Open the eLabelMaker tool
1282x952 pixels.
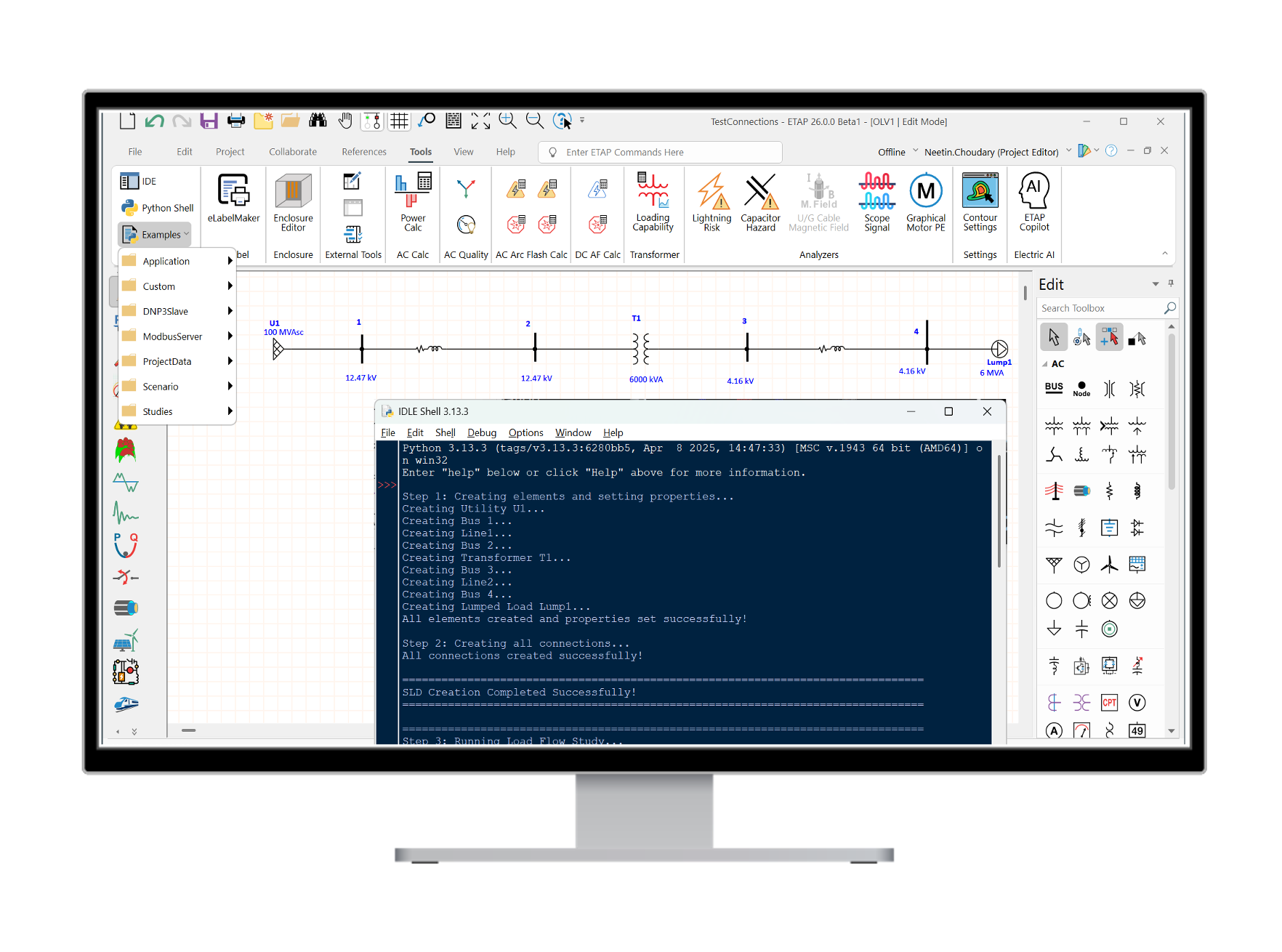[x=233, y=198]
